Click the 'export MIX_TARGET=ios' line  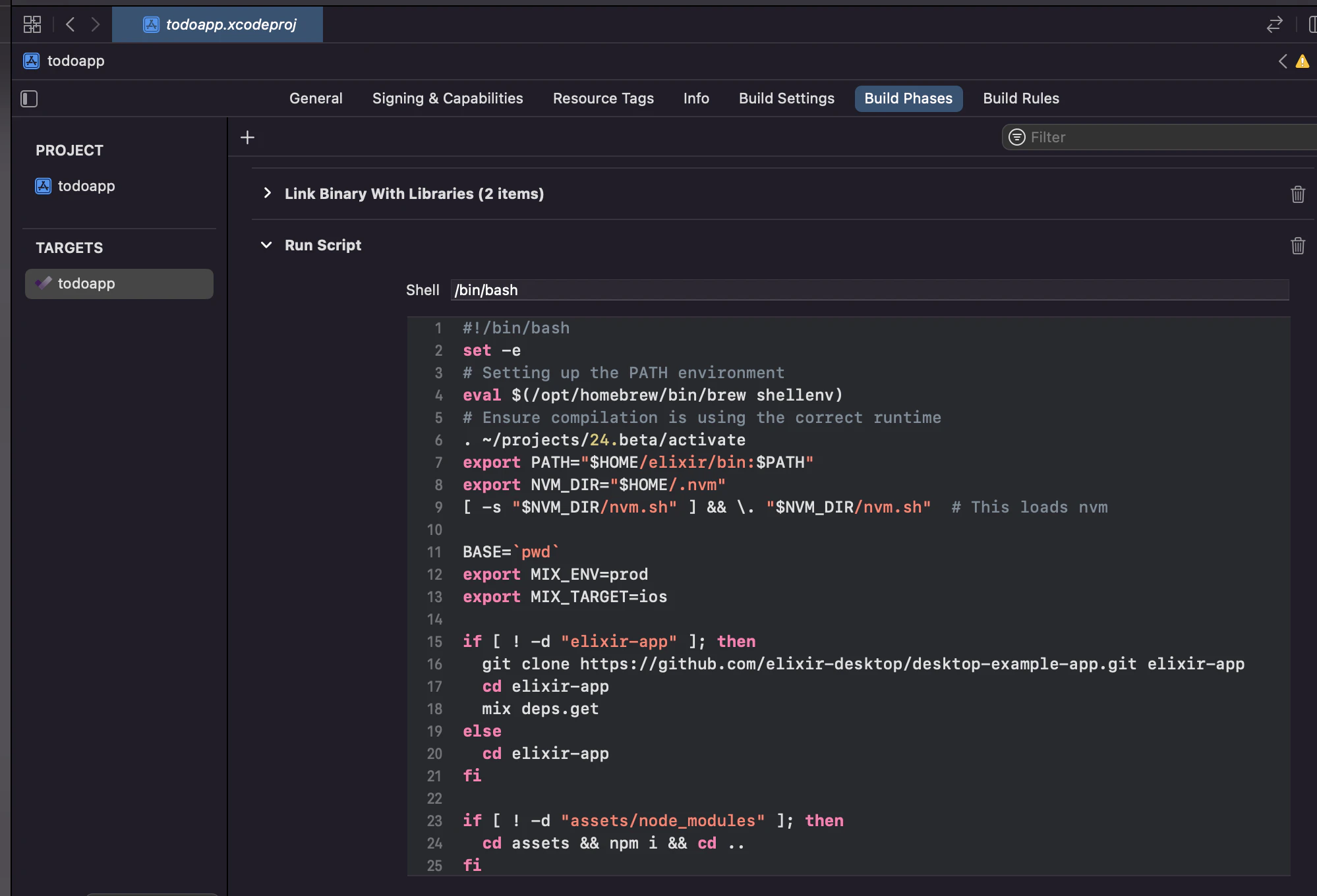(565, 597)
